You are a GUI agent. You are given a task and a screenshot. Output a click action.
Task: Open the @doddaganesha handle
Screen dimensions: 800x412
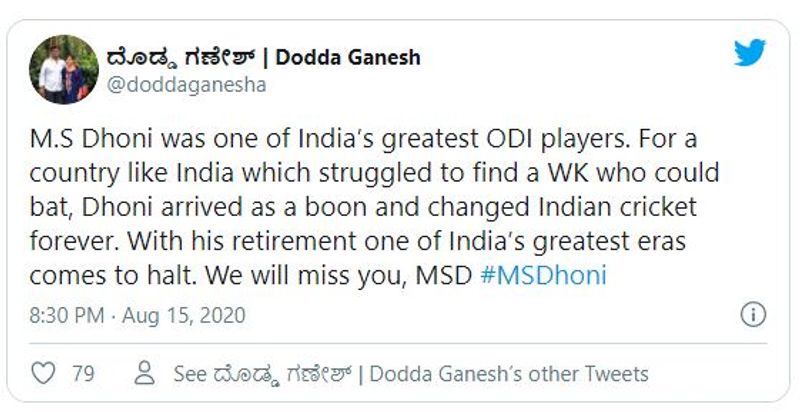186,85
